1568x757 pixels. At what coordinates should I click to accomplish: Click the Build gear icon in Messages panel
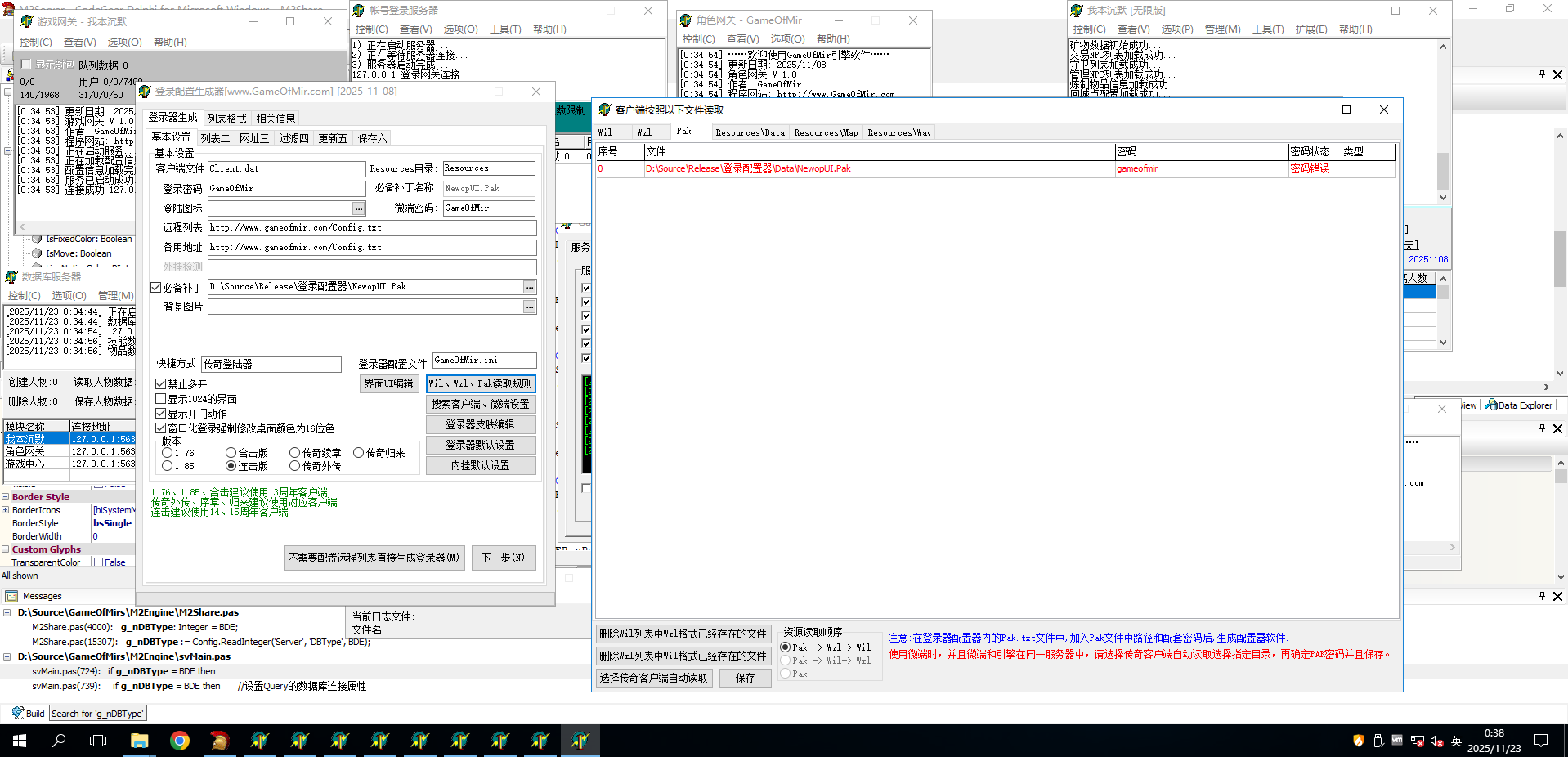[18, 713]
